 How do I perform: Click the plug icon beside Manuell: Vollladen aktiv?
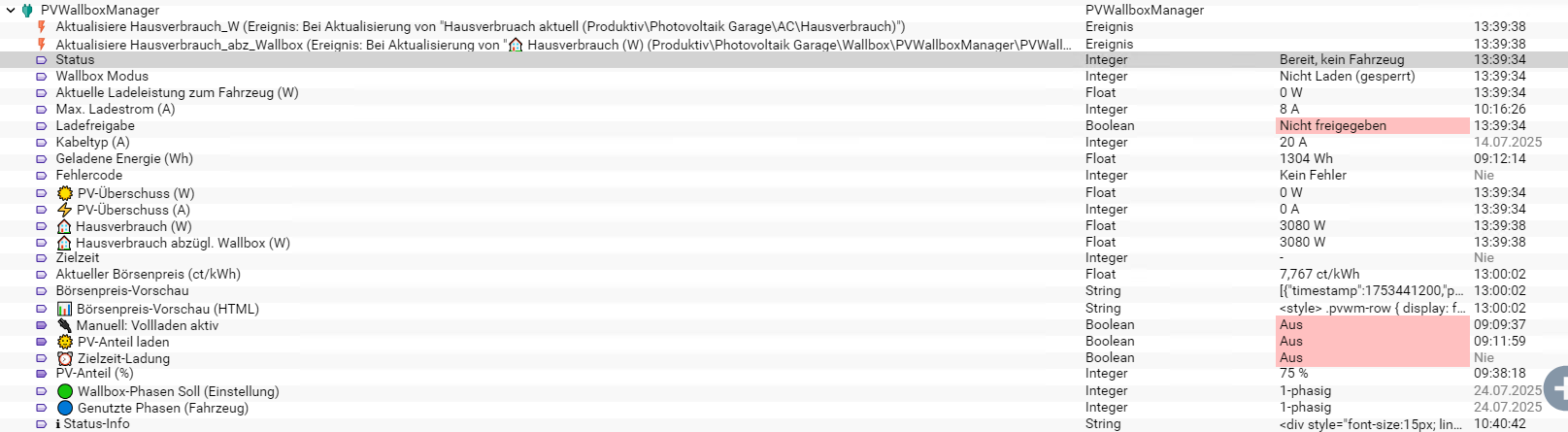(x=65, y=325)
